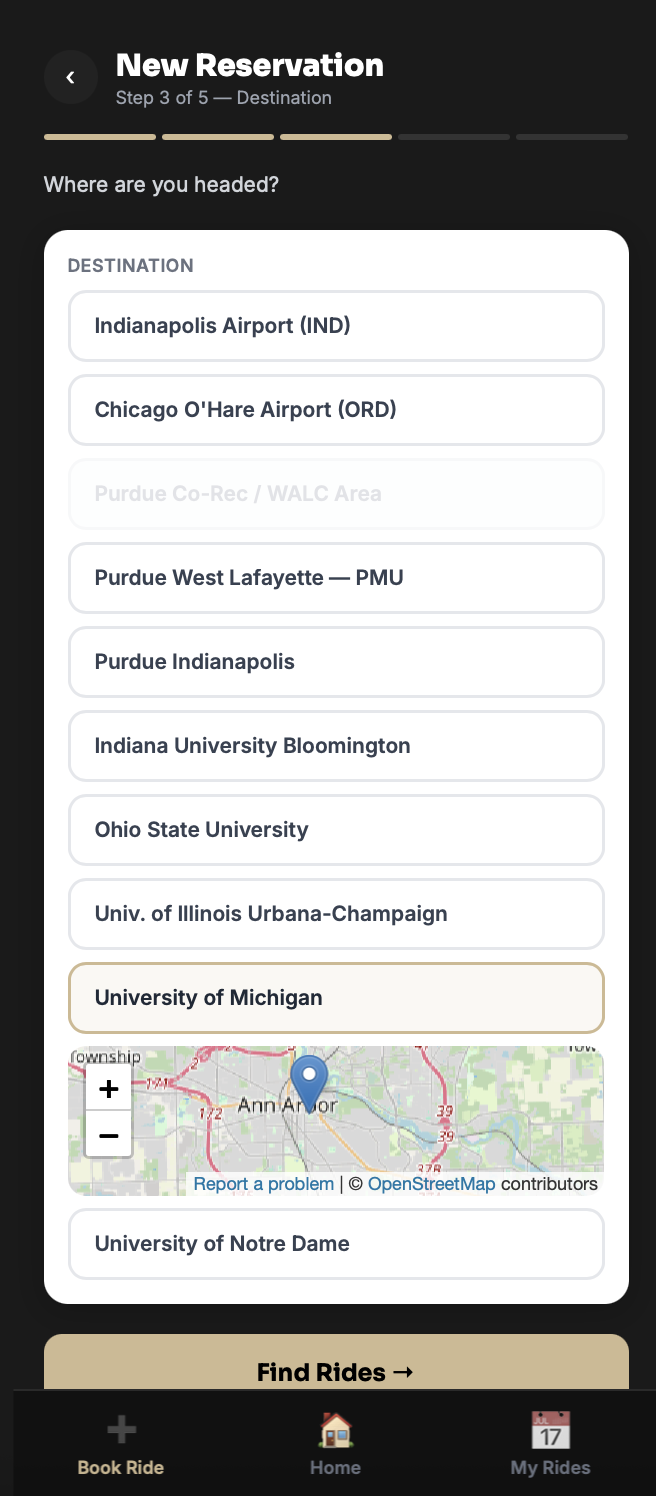Tap the Book Ride plus icon
Image resolution: width=656 pixels, height=1496 pixels.
point(121,1430)
